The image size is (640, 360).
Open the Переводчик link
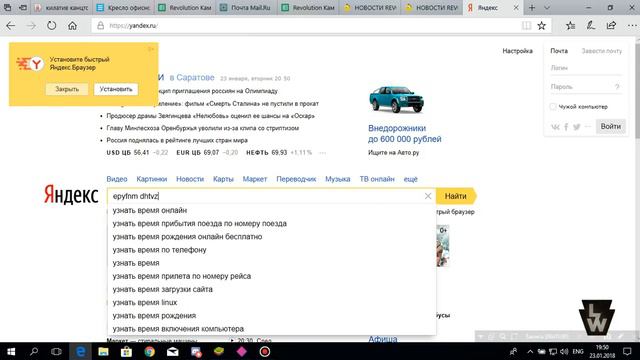(x=296, y=179)
